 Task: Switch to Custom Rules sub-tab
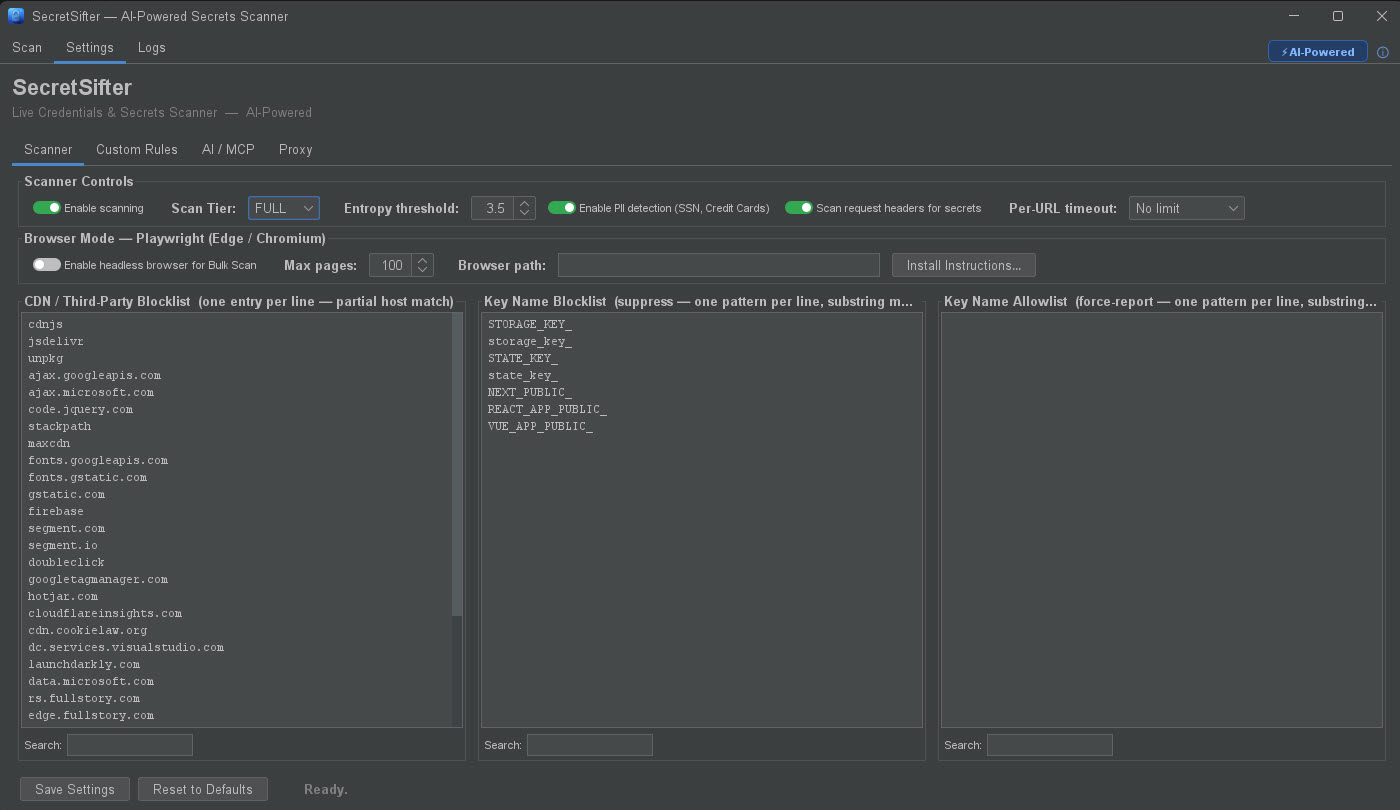137,149
